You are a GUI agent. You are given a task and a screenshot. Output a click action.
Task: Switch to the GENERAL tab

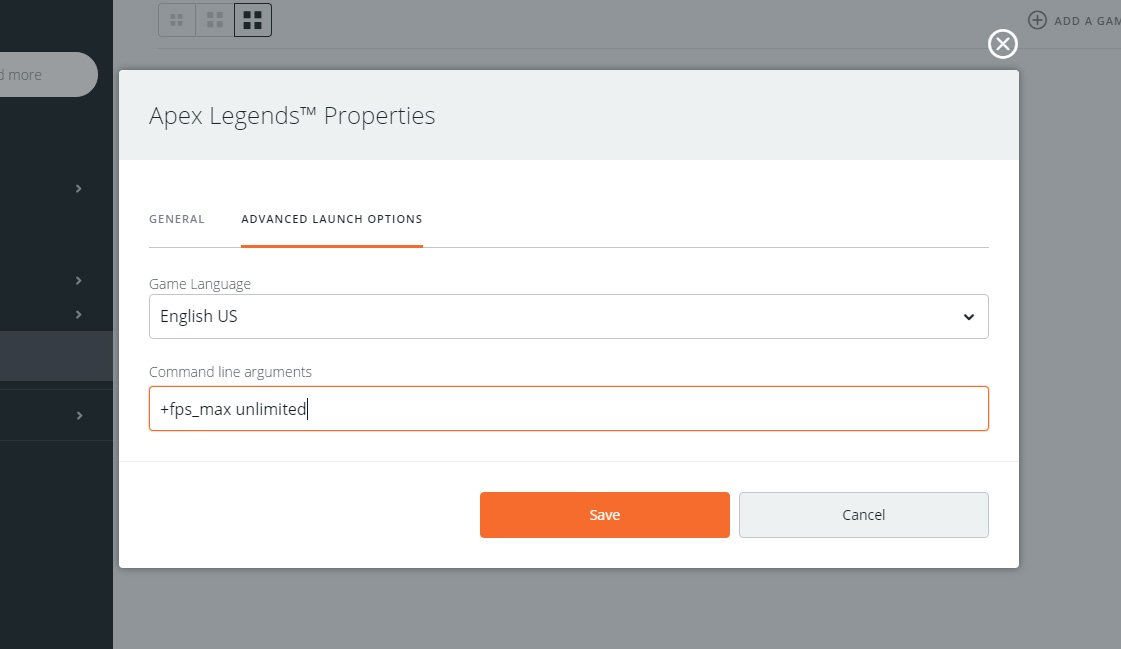click(177, 219)
